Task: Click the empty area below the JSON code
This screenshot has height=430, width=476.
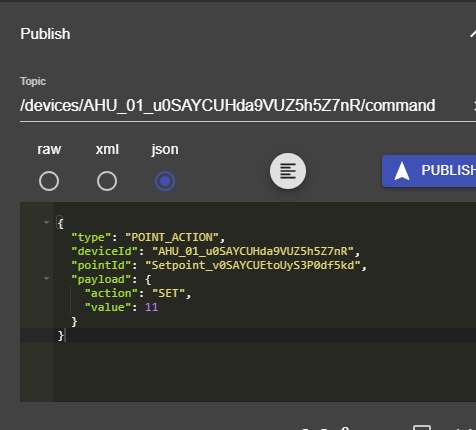Action: point(263,372)
